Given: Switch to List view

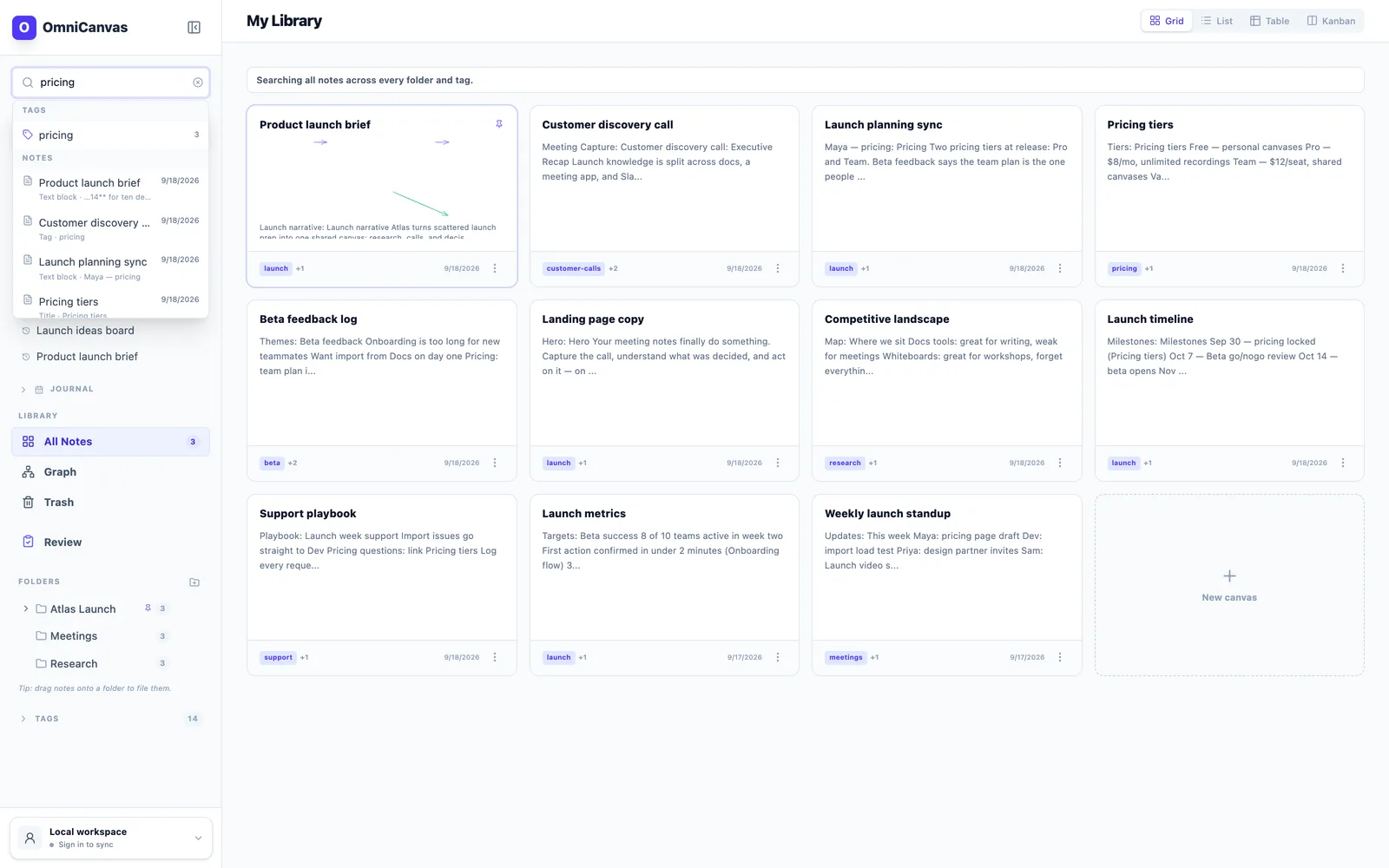Looking at the screenshot, I should click(1217, 21).
